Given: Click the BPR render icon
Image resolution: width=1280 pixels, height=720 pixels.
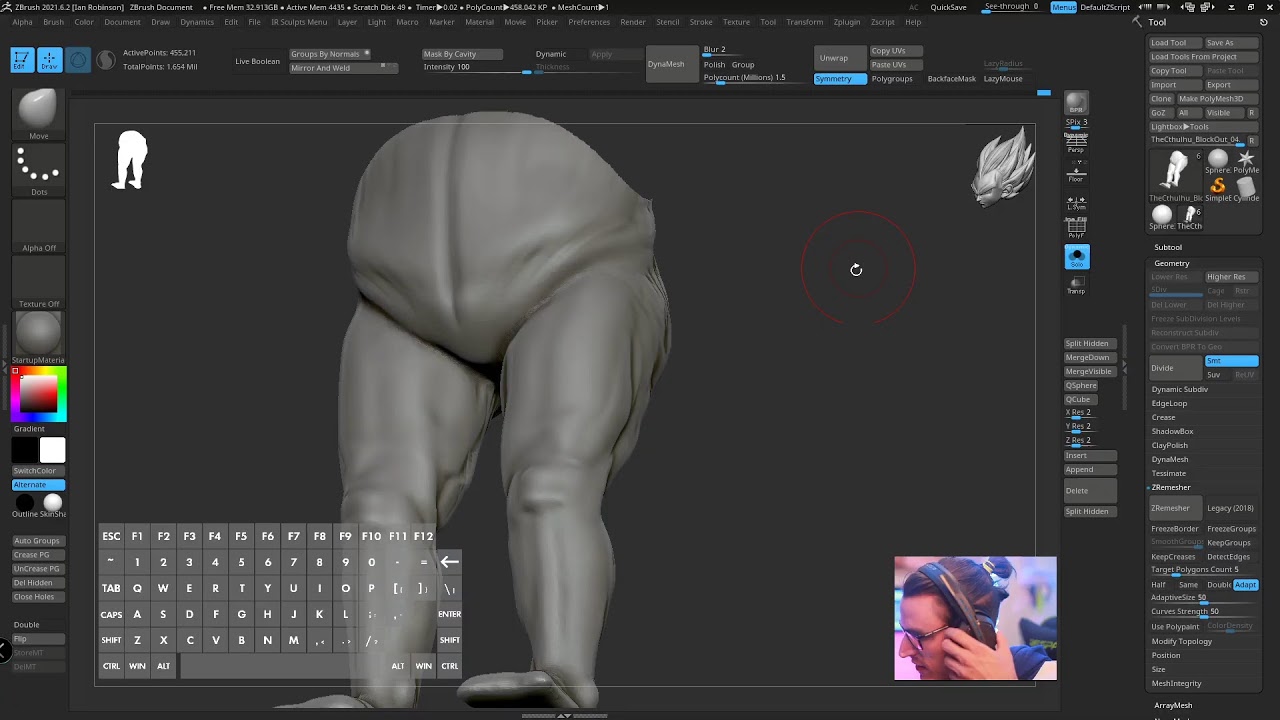Looking at the screenshot, I should [x=1076, y=104].
